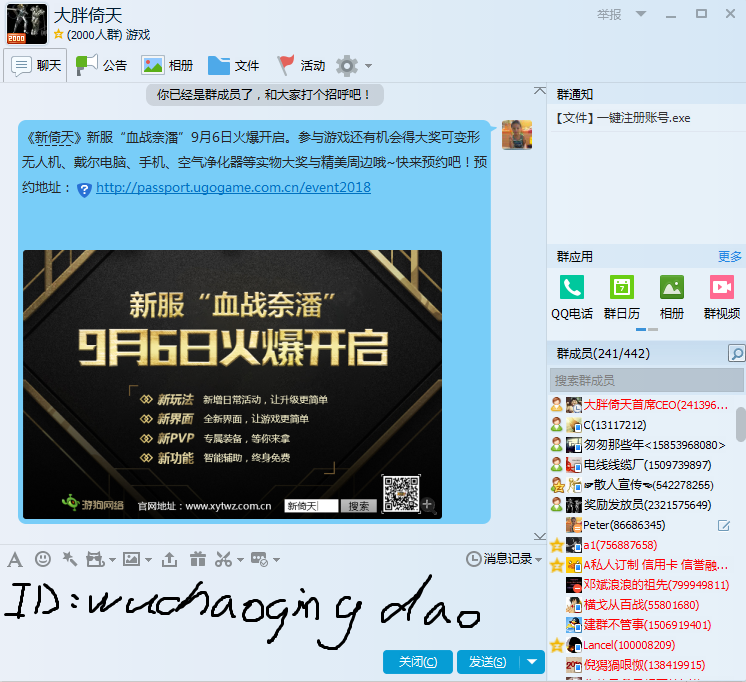Select member Peter(86686345)
This screenshot has width=746, height=682.
tap(642, 525)
